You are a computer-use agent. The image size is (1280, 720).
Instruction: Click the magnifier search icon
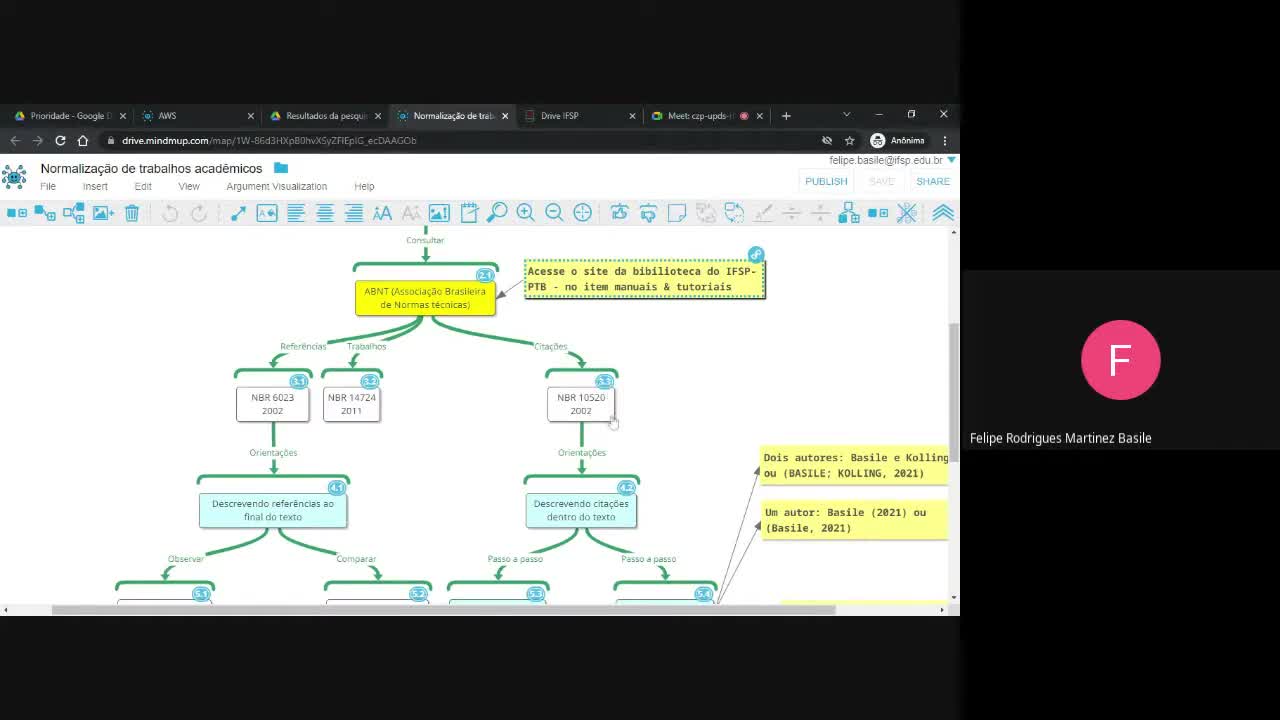497,213
